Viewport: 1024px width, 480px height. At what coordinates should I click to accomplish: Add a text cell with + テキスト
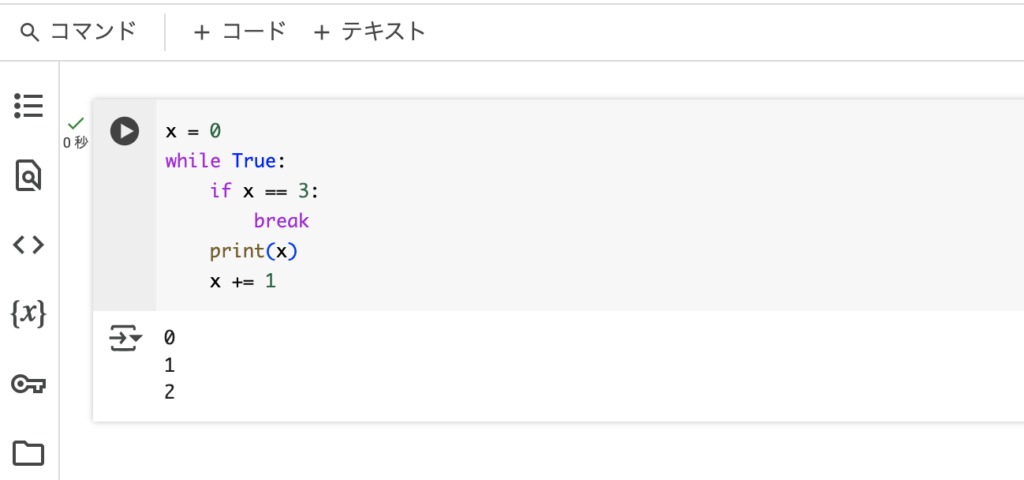[x=369, y=31]
